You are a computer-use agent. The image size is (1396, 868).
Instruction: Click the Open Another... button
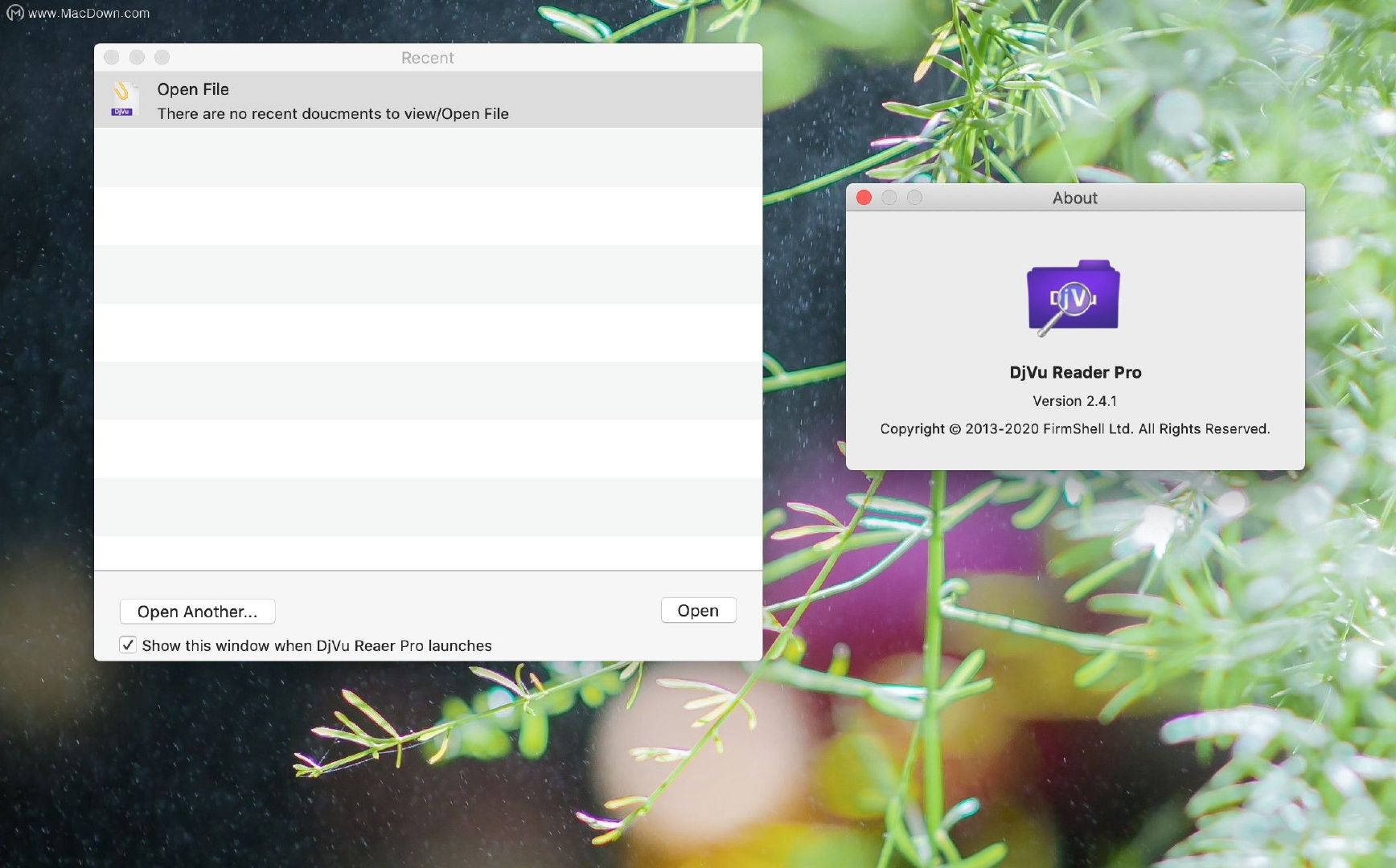[x=198, y=612]
